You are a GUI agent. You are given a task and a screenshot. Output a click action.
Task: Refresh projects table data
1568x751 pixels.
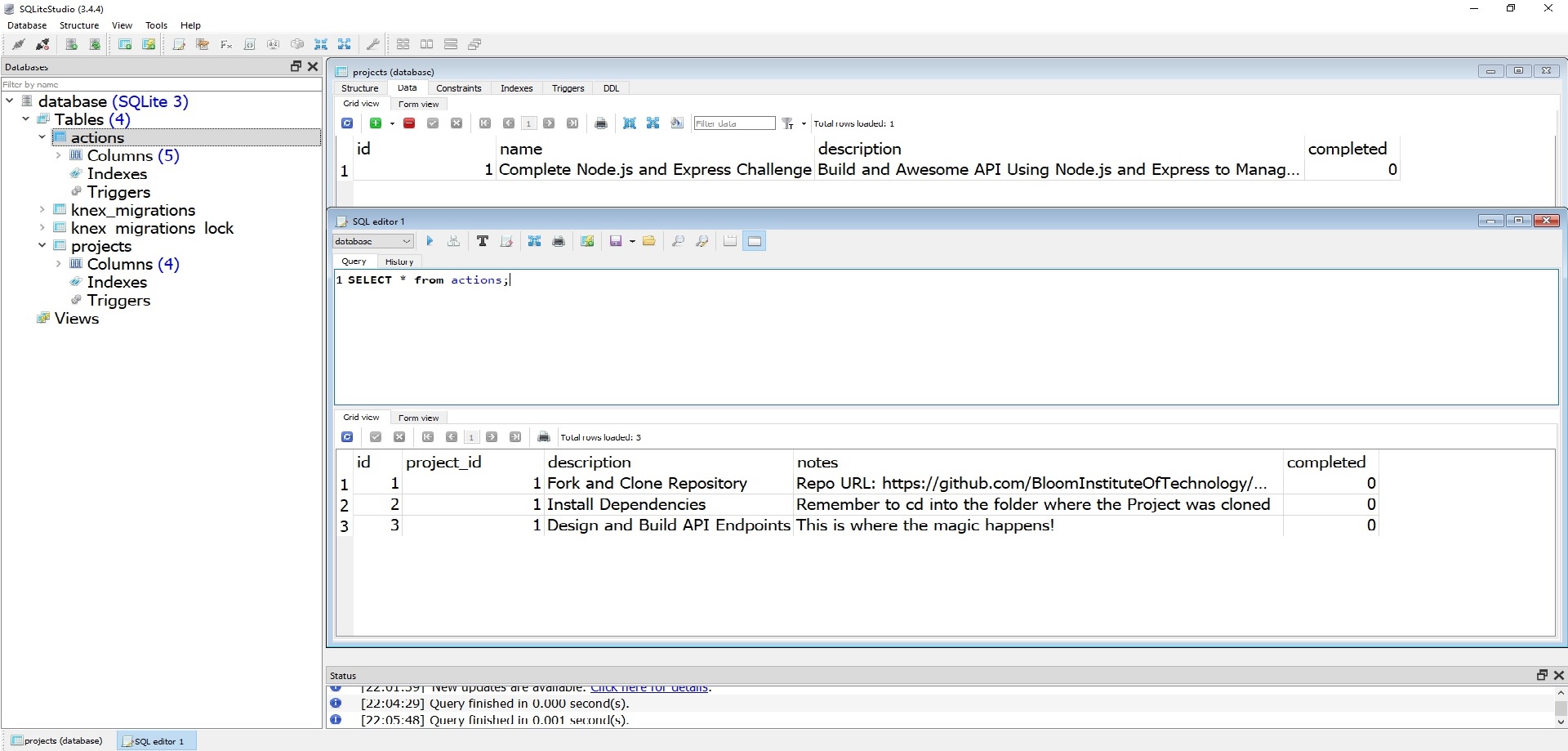click(x=347, y=123)
